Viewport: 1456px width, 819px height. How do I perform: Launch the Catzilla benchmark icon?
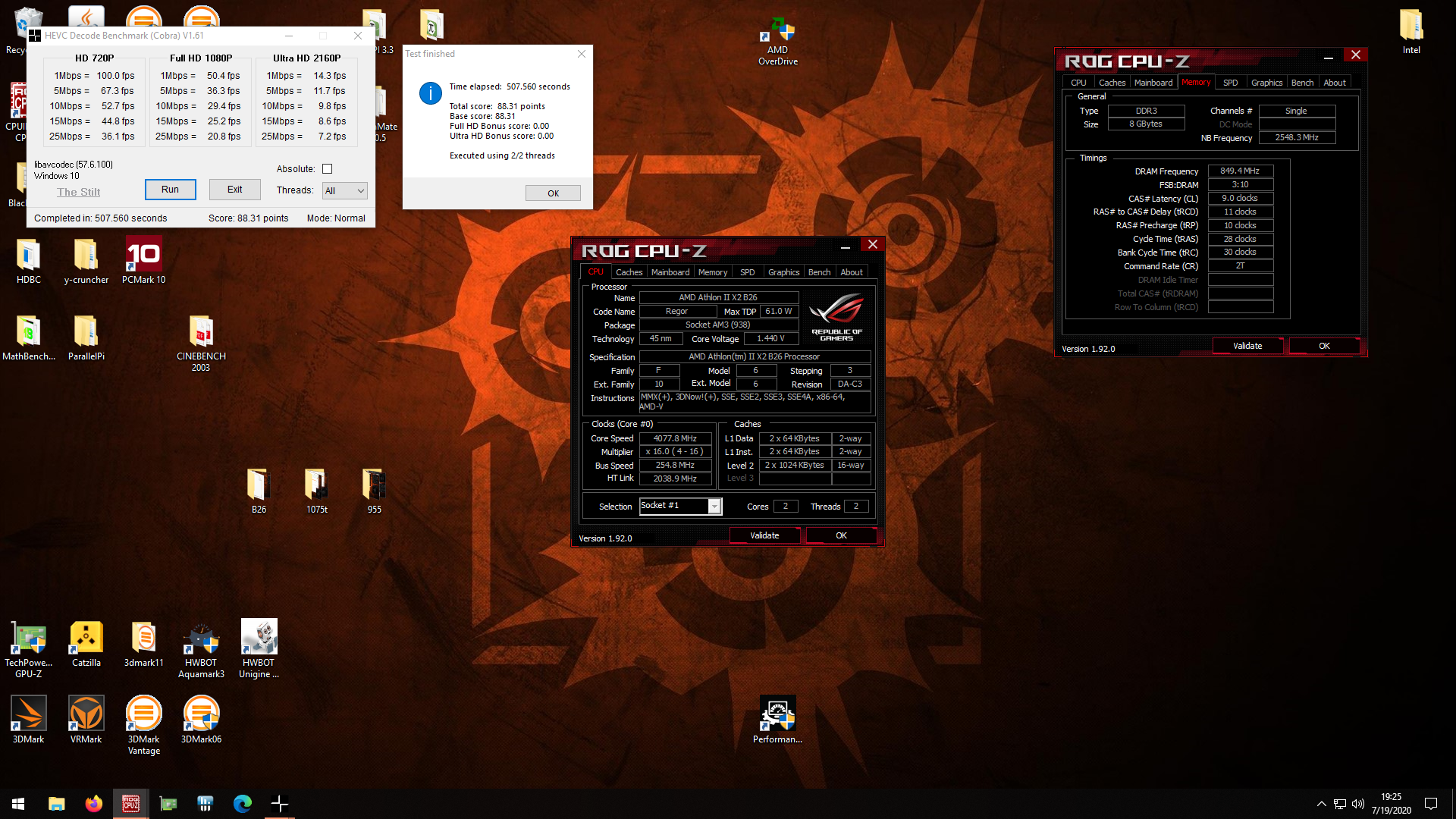pos(86,645)
